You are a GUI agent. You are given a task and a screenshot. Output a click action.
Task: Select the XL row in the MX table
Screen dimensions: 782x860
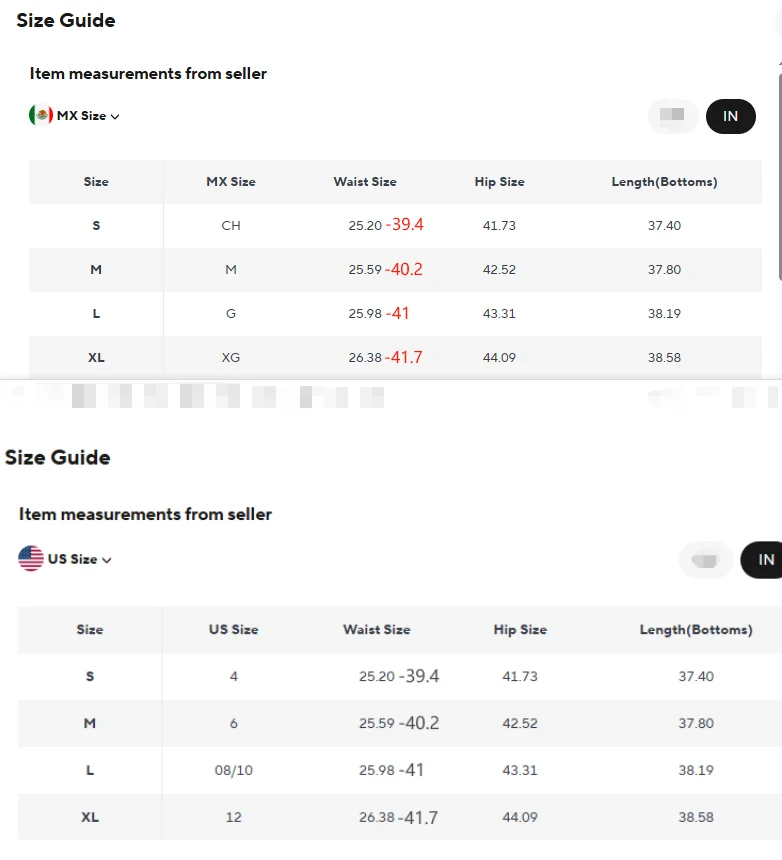(x=395, y=358)
